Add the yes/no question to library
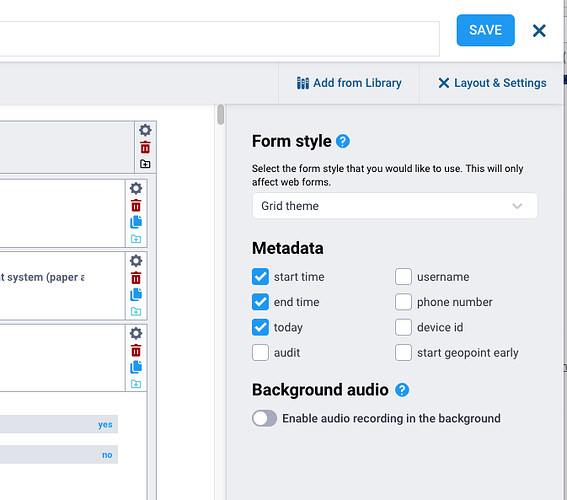 [x=136, y=384]
